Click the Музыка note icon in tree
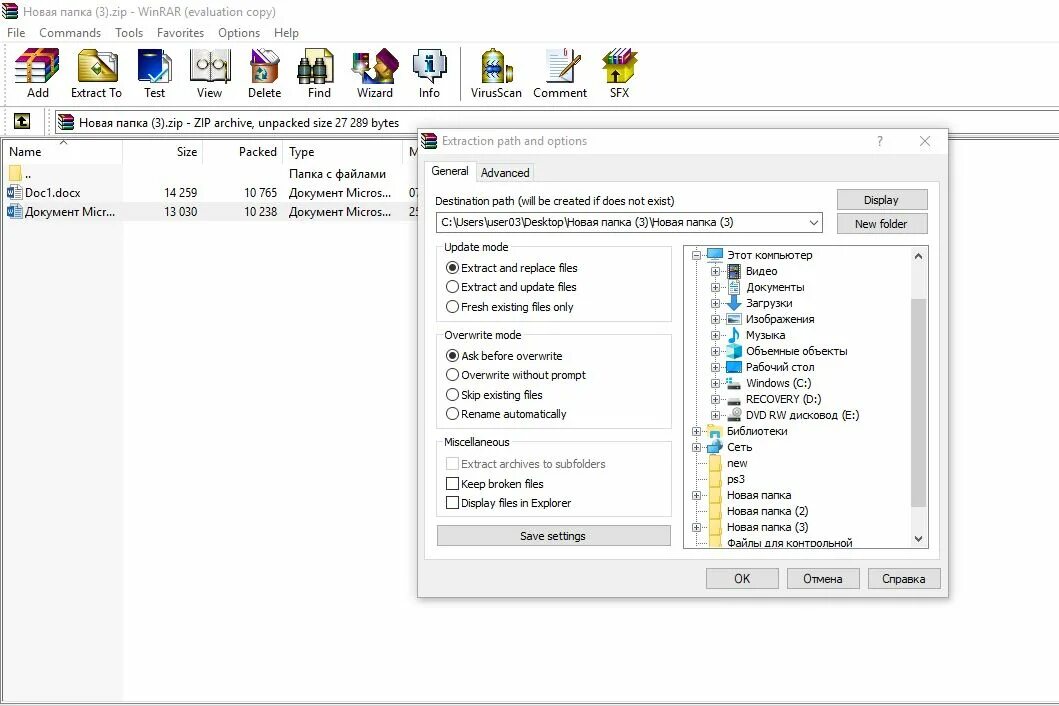 (x=734, y=335)
